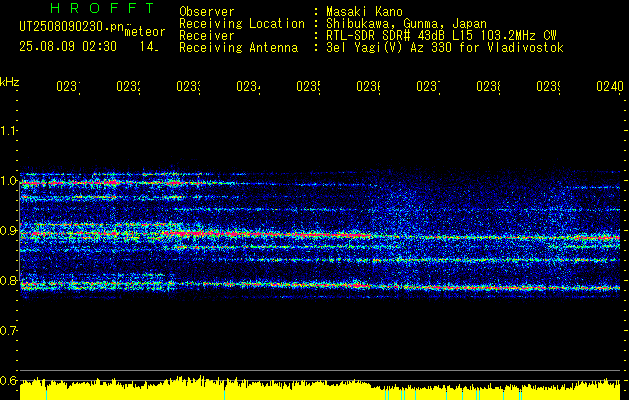629x400 pixels.
Task: Click the 0.9 frequency axis label
Action: click(8, 230)
